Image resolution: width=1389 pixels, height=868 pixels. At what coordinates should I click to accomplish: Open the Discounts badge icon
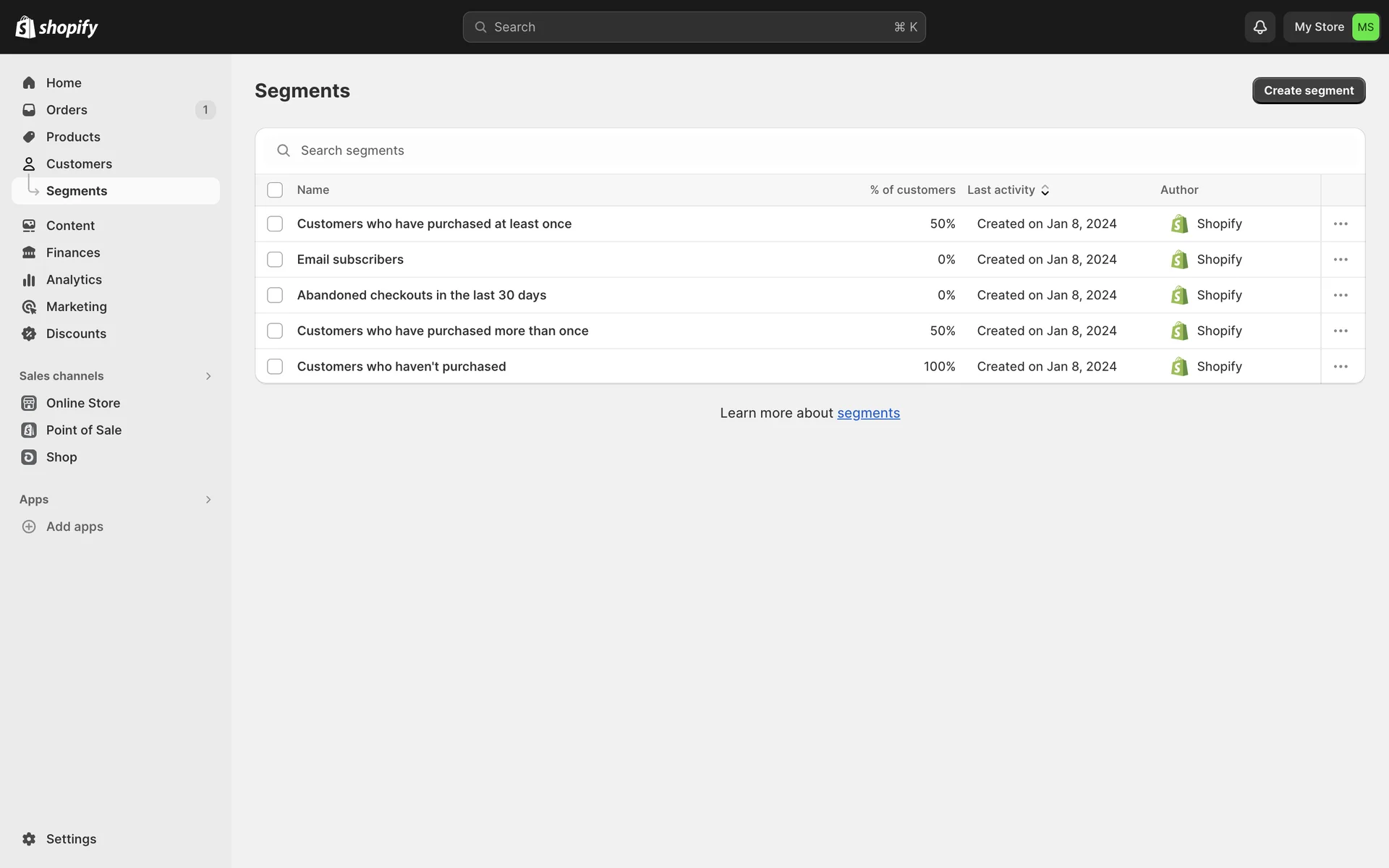point(29,333)
